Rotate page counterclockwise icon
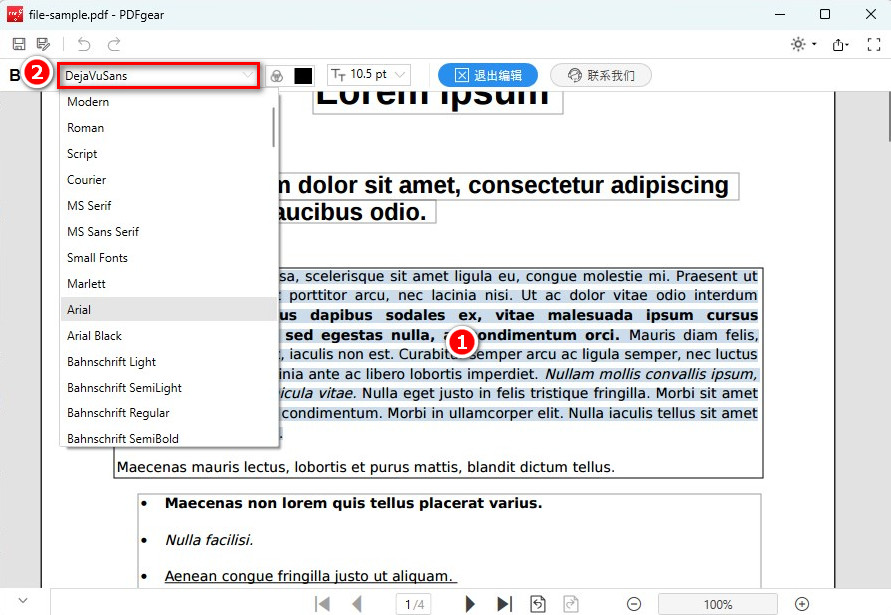 pyautogui.click(x=538, y=603)
